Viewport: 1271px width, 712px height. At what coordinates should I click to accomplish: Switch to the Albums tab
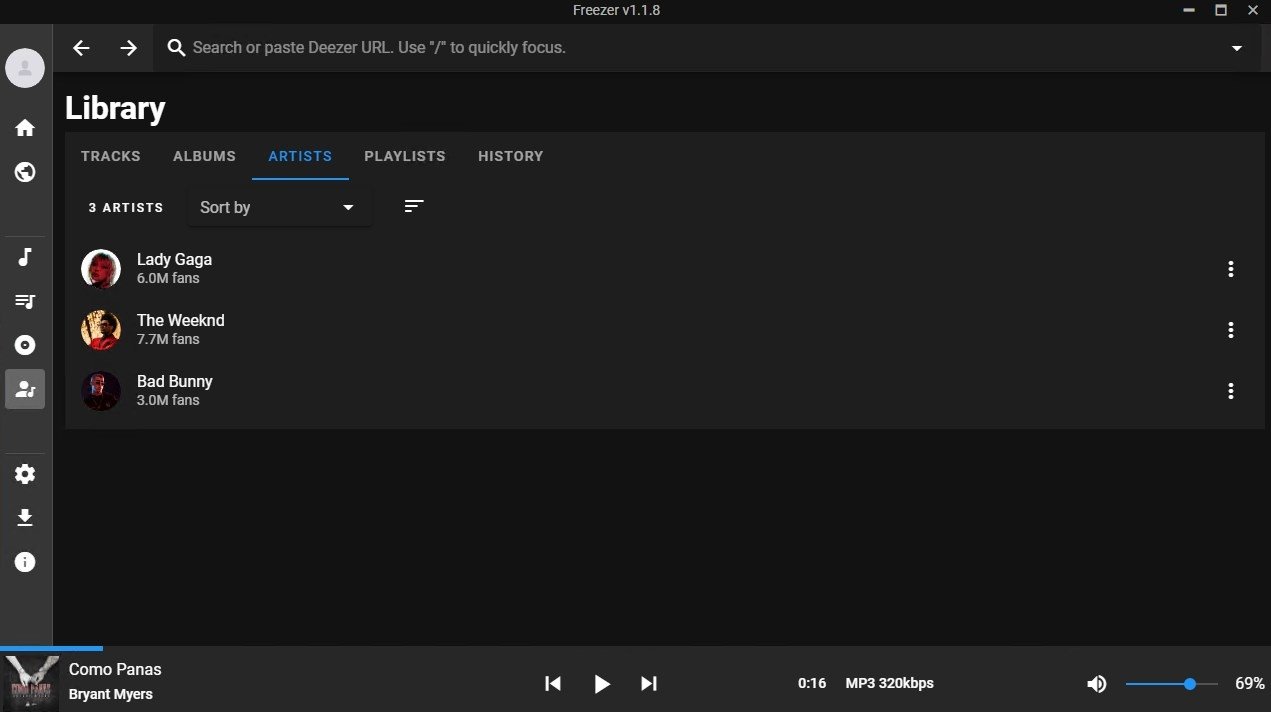click(204, 156)
